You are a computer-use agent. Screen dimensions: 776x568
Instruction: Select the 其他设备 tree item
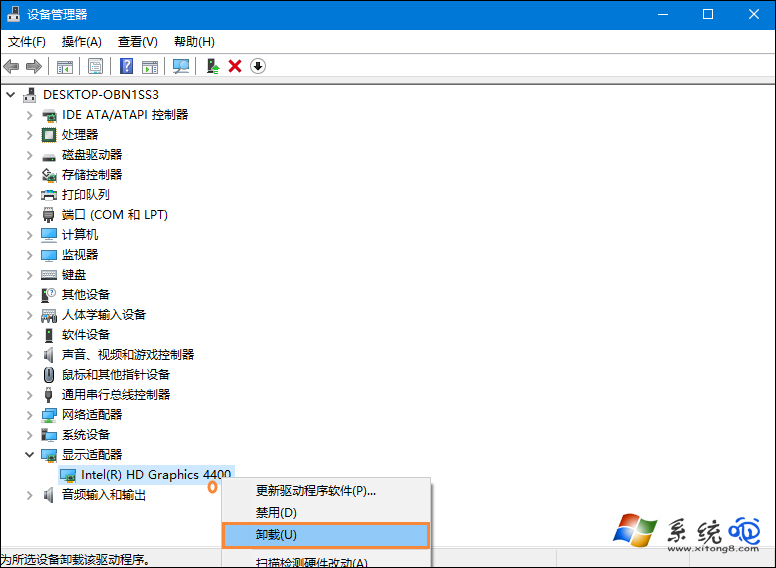86,295
